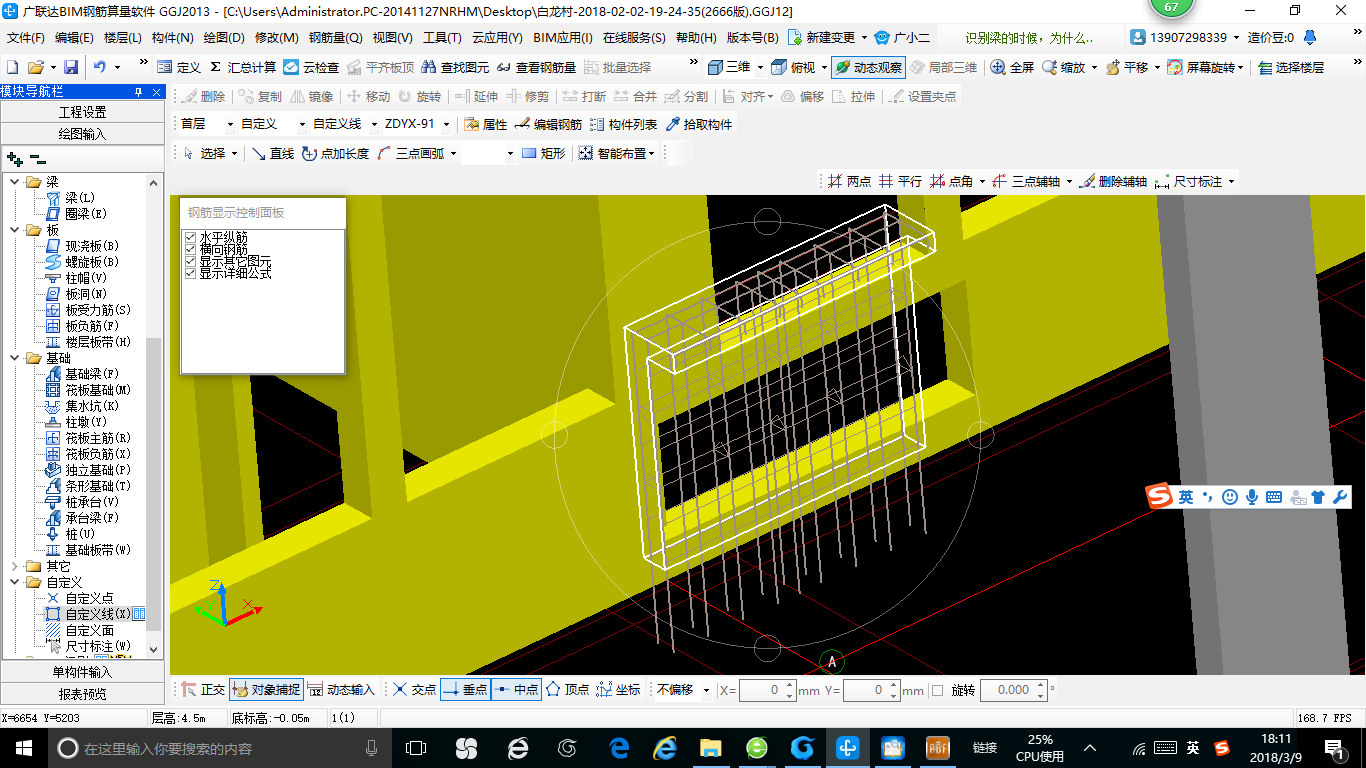The height and width of the screenshot is (768, 1366).
Task: Open 属性 properties panel
Action: (486, 124)
